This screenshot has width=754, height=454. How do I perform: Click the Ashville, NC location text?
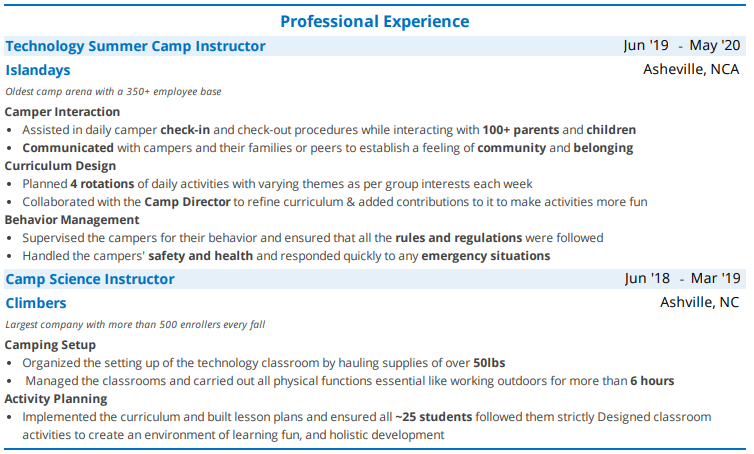click(x=700, y=302)
